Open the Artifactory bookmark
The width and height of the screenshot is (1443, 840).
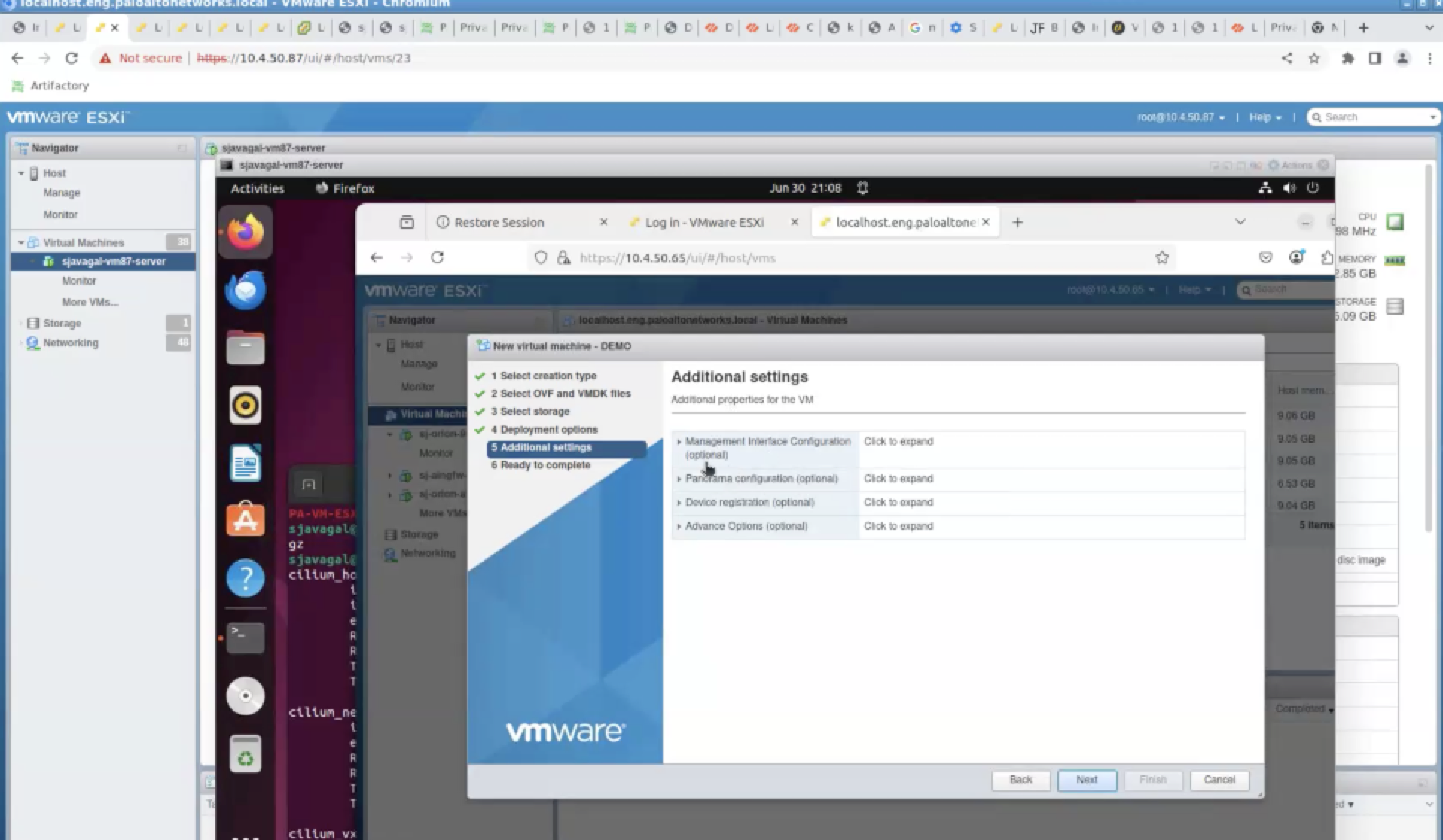tap(50, 86)
